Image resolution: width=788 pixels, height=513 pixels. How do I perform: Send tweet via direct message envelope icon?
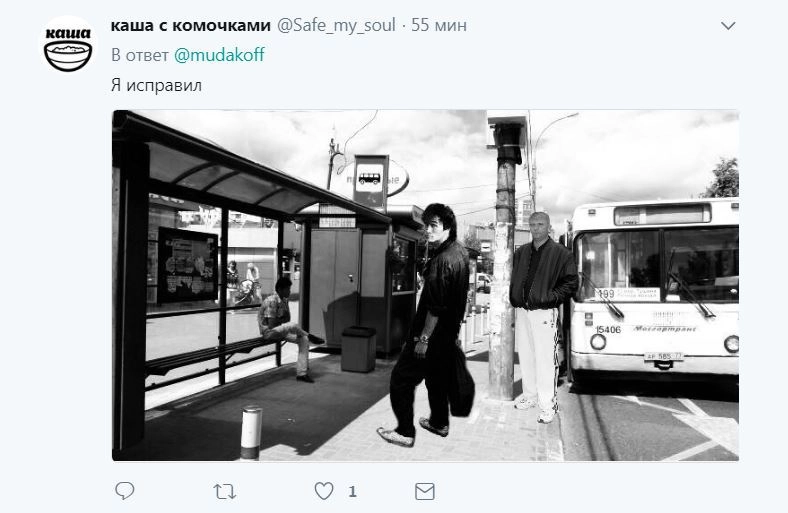[425, 491]
